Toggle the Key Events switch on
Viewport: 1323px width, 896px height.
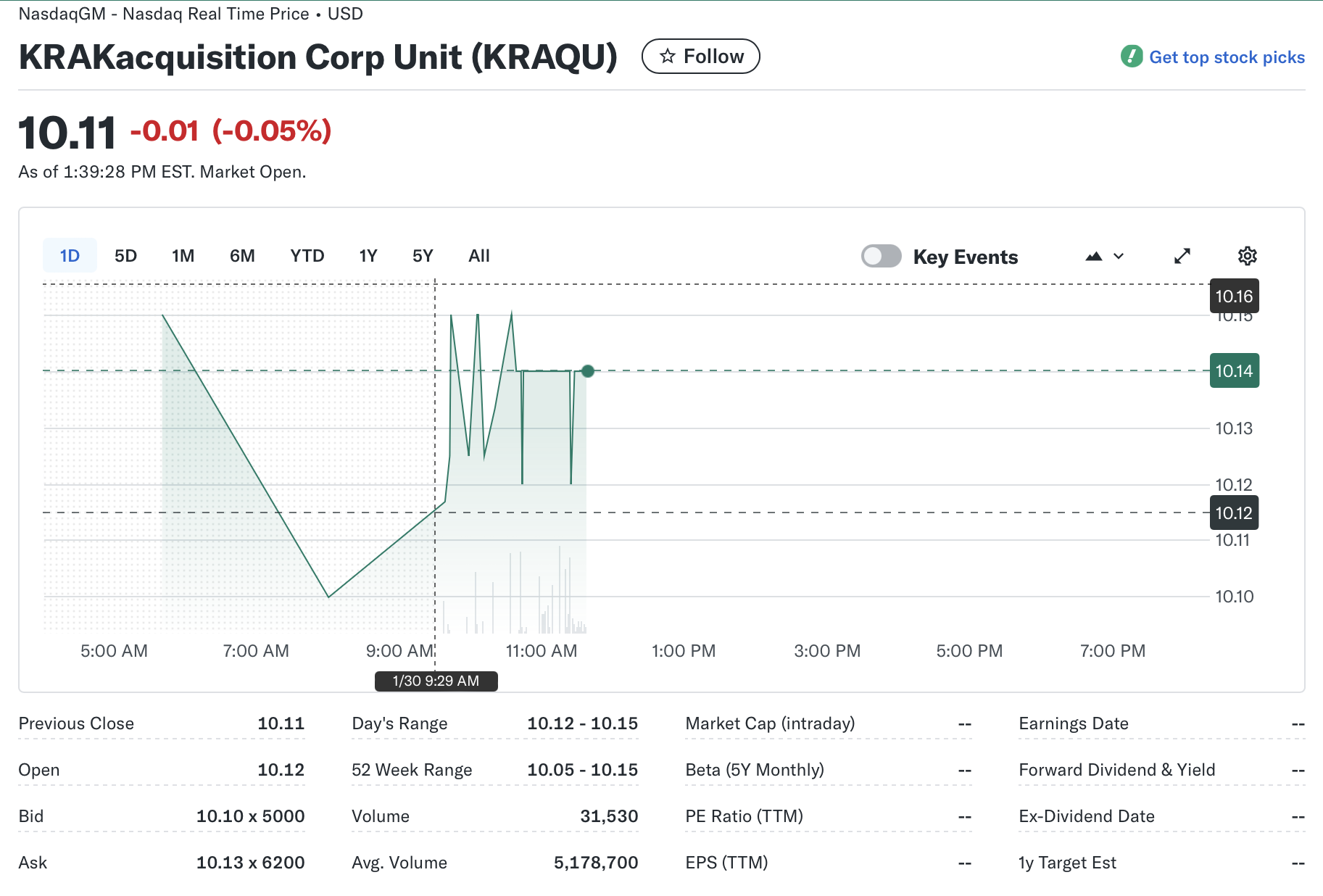click(x=882, y=256)
